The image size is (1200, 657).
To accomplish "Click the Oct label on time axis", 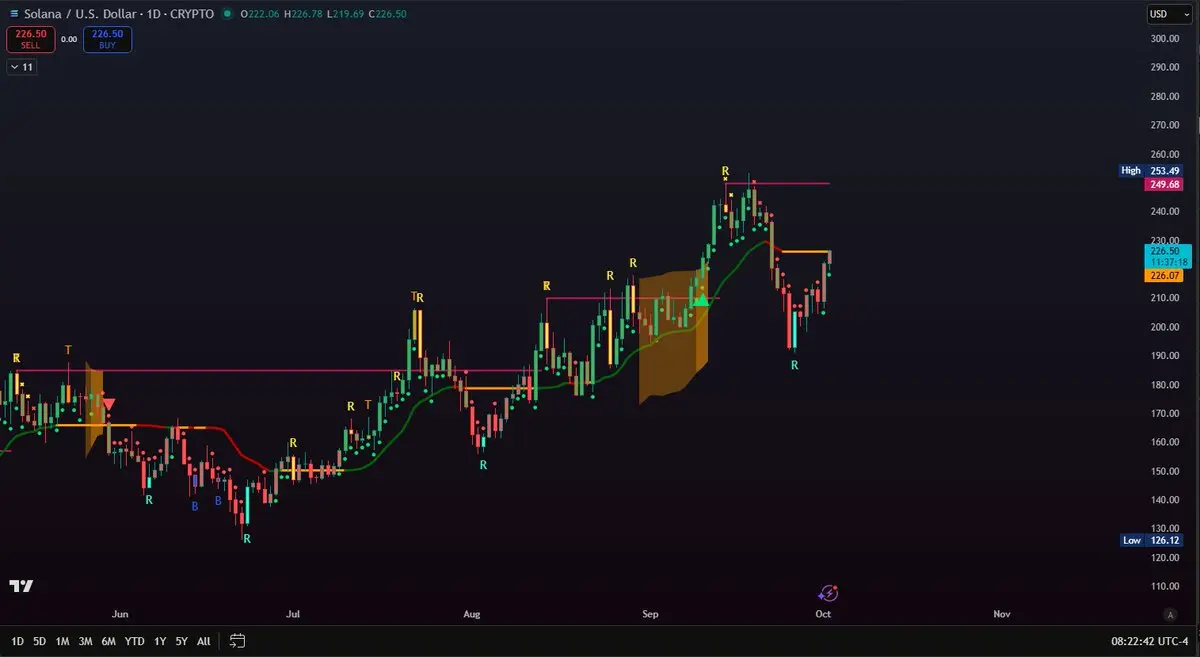I will 823,612.
